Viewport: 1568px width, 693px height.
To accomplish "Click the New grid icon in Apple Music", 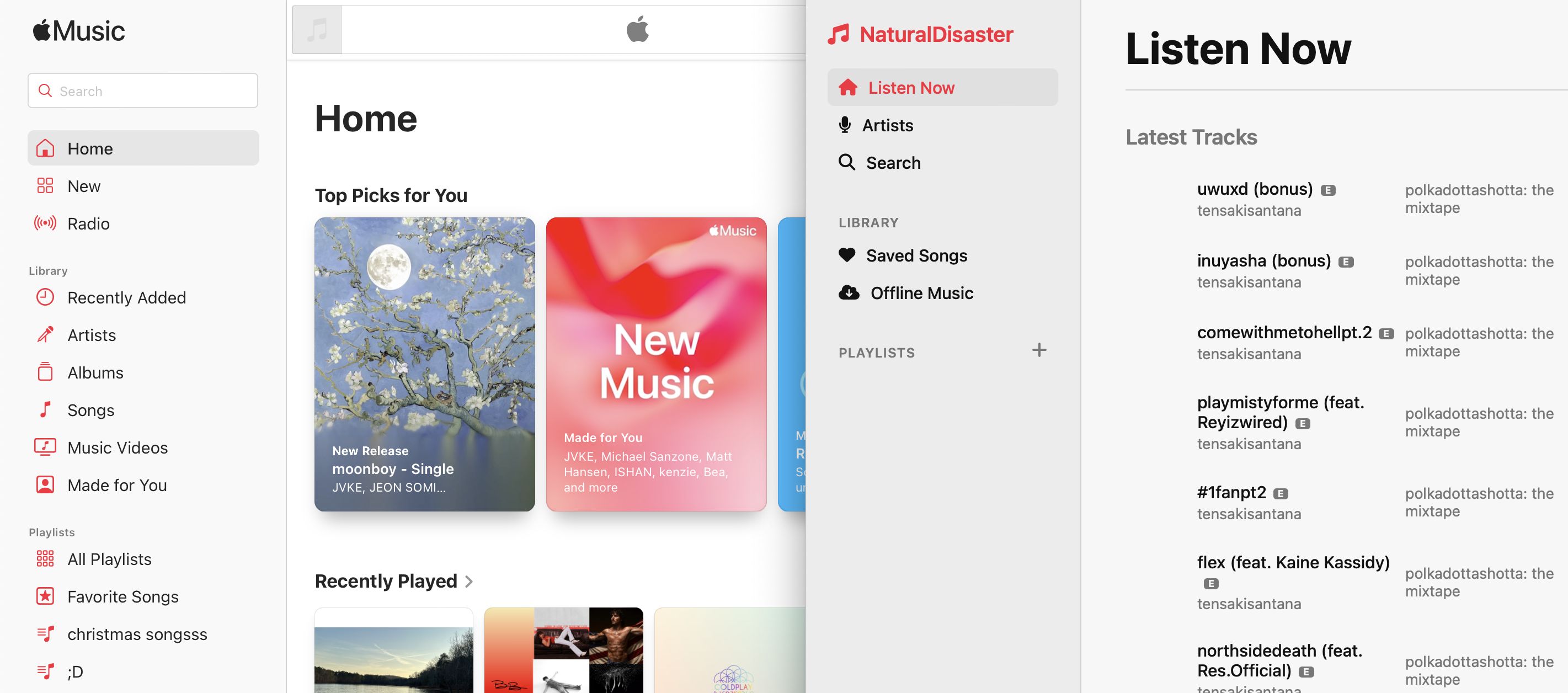I will 45,186.
